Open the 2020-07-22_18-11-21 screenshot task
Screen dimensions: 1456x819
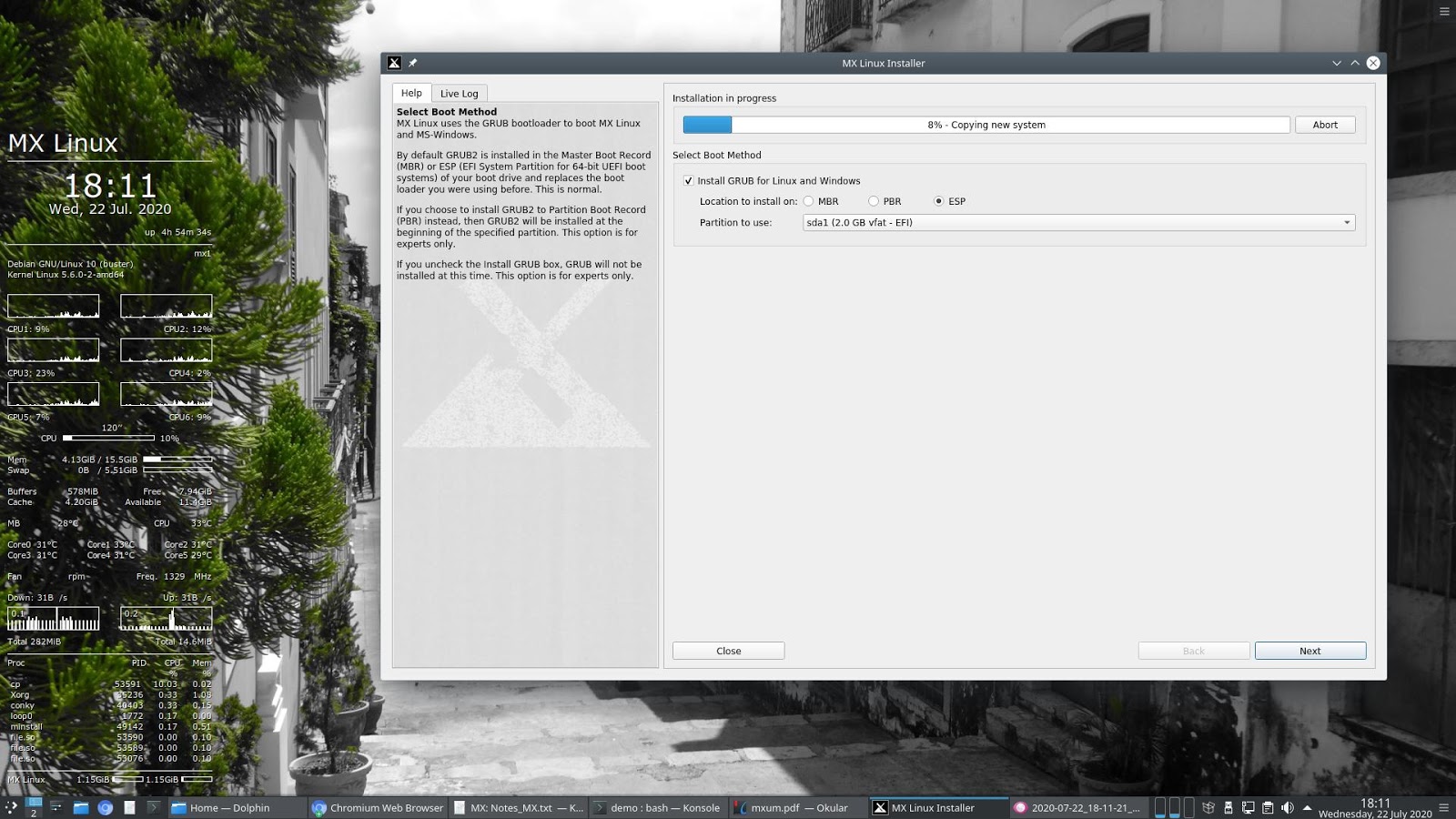pyautogui.click(x=1078, y=807)
